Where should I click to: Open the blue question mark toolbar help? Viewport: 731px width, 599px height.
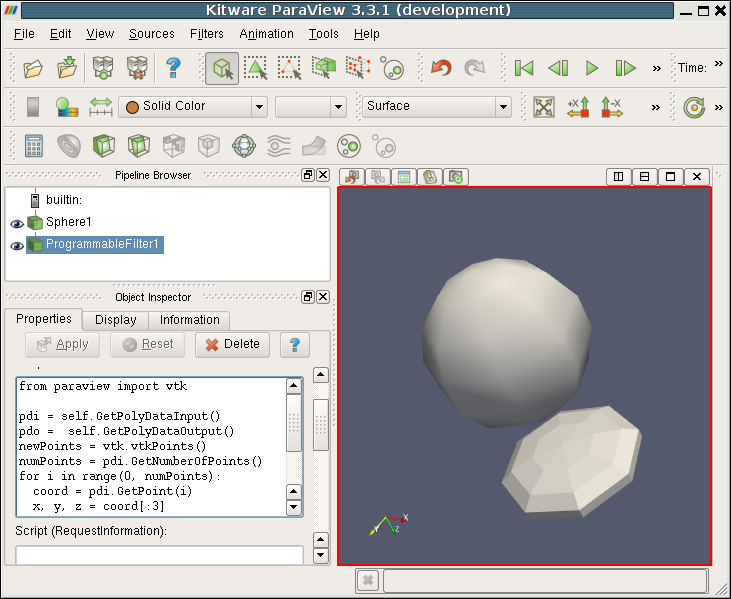pyautogui.click(x=173, y=68)
